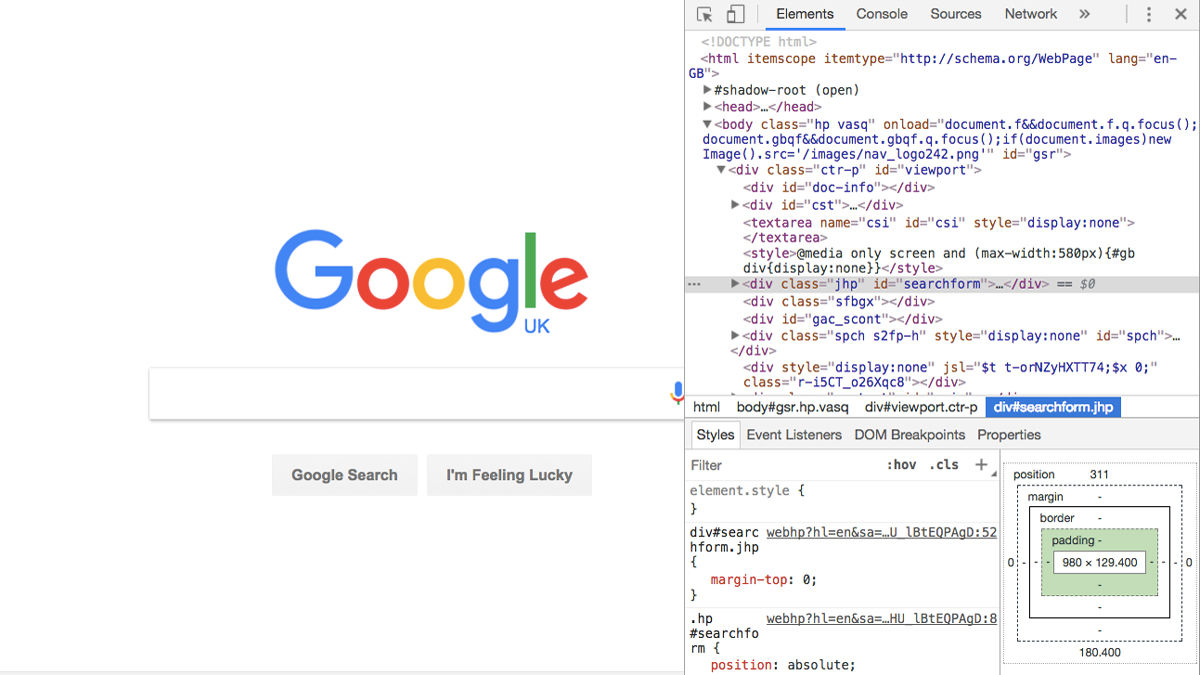
Task: Click the I'm Feeling Lucky button
Action: click(509, 475)
